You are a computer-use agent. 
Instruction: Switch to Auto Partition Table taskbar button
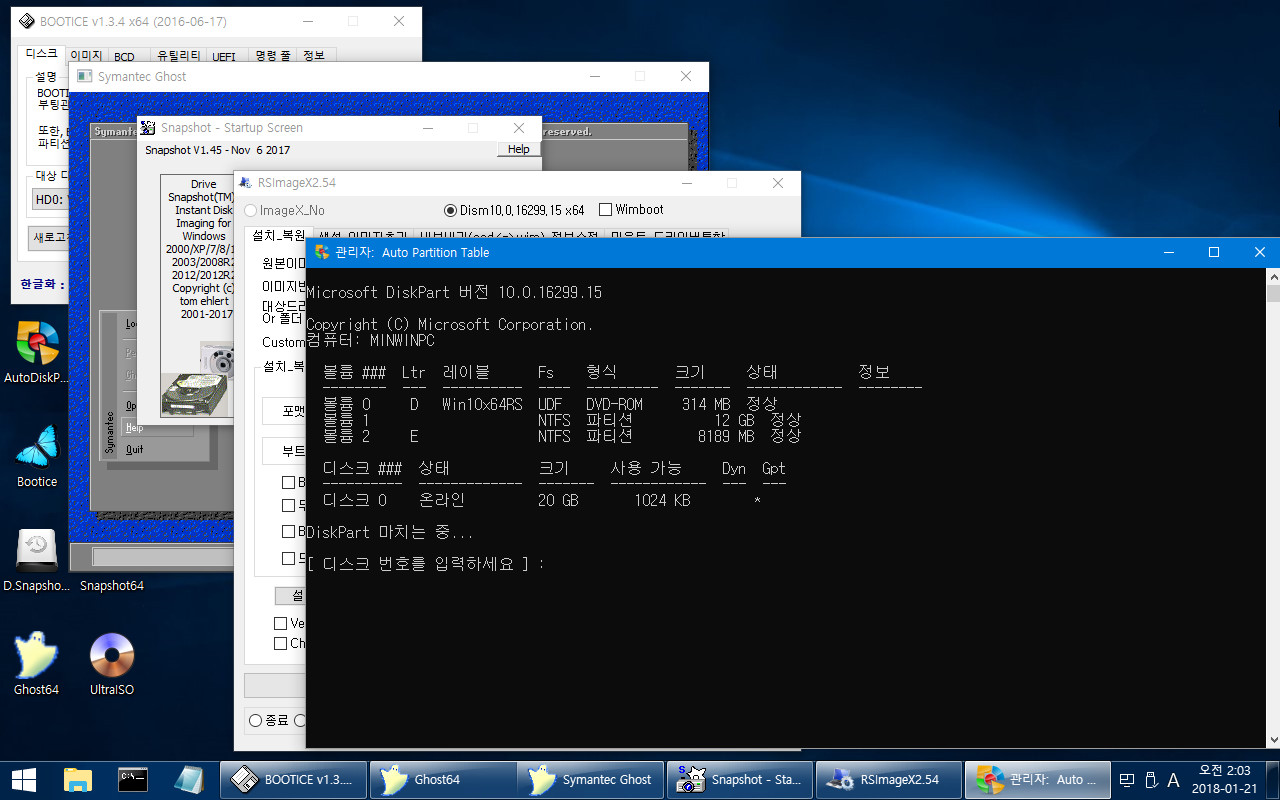tap(1038, 779)
